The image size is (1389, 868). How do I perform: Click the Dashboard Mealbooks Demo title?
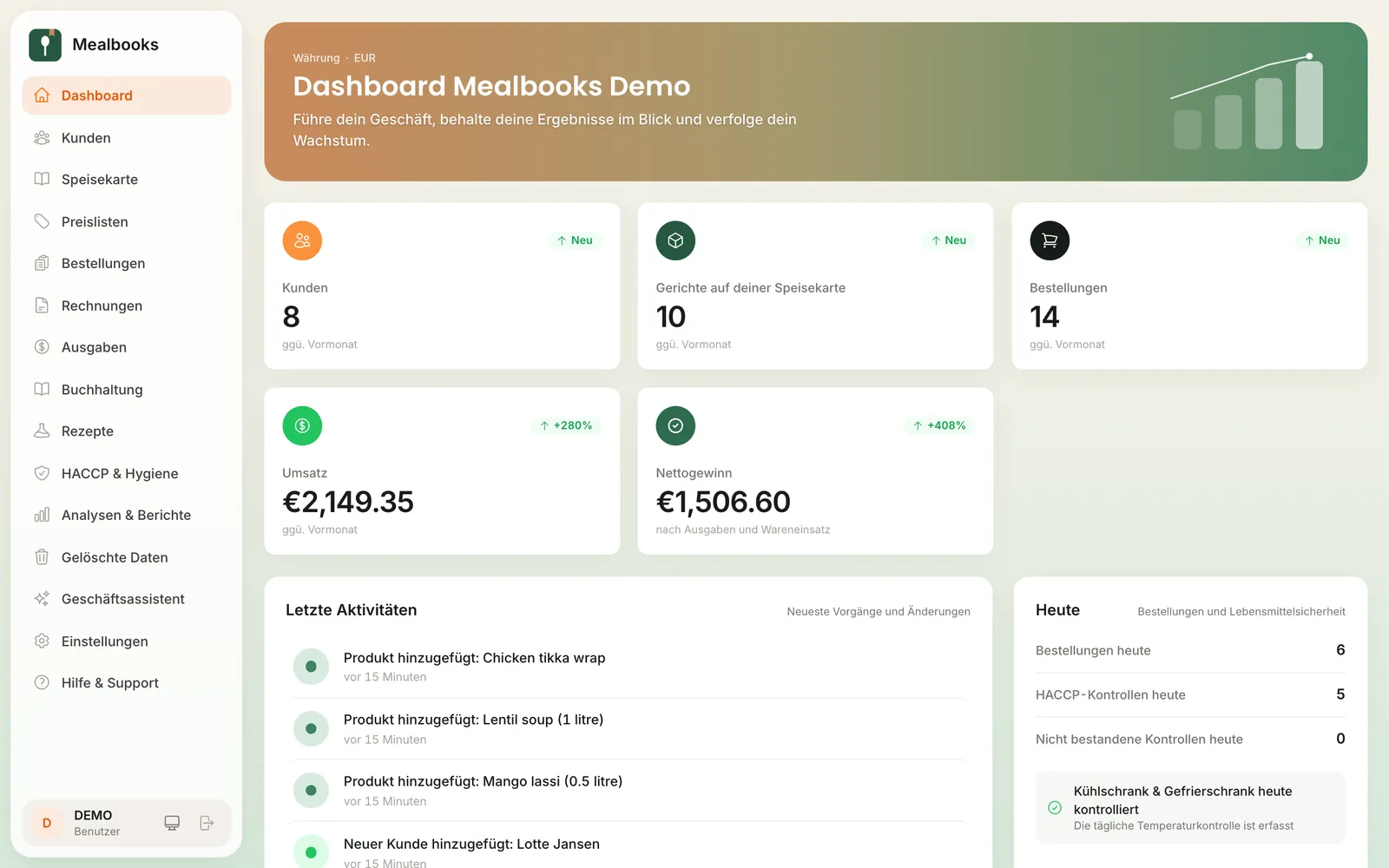(x=491, y=86)
